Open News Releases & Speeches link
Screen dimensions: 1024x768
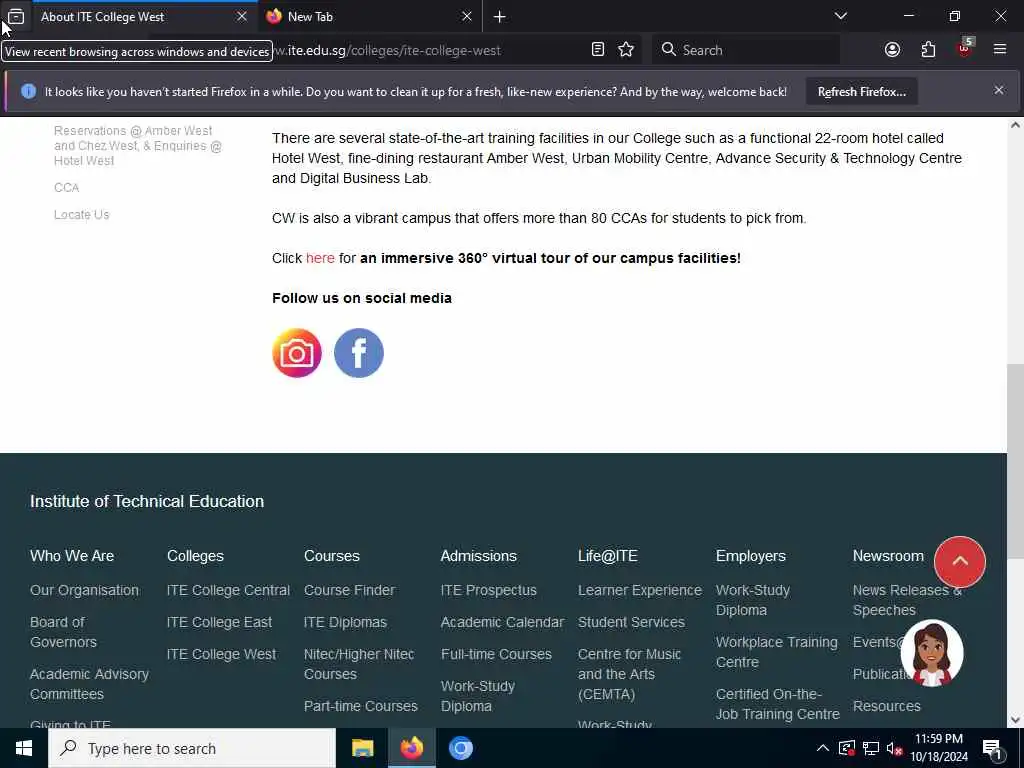tap(906, 600)
